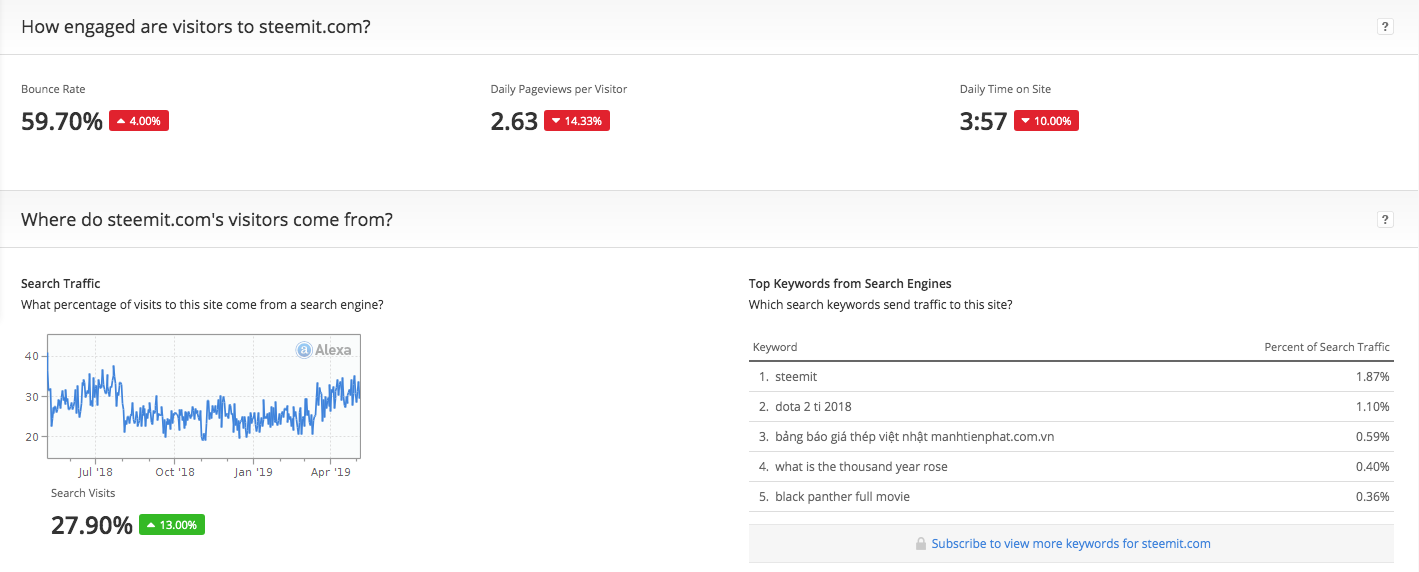Screen dimensions: 1419x572
Task: Click the Jul '18 axis label
Action: 95,472
